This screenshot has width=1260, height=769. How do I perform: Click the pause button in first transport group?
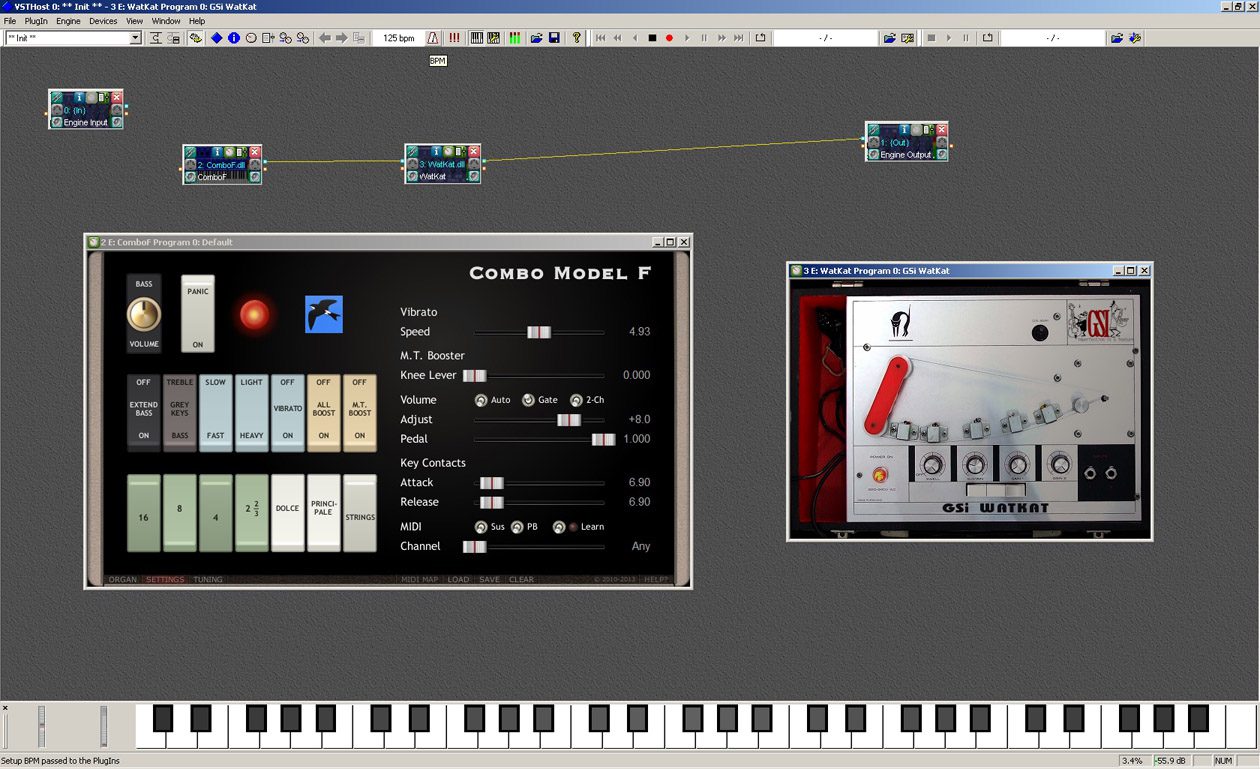pyautogui.click(x=704, y=38)
